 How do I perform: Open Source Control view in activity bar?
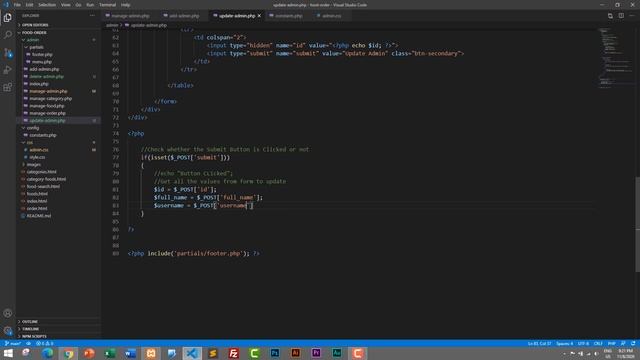(8, 53)
